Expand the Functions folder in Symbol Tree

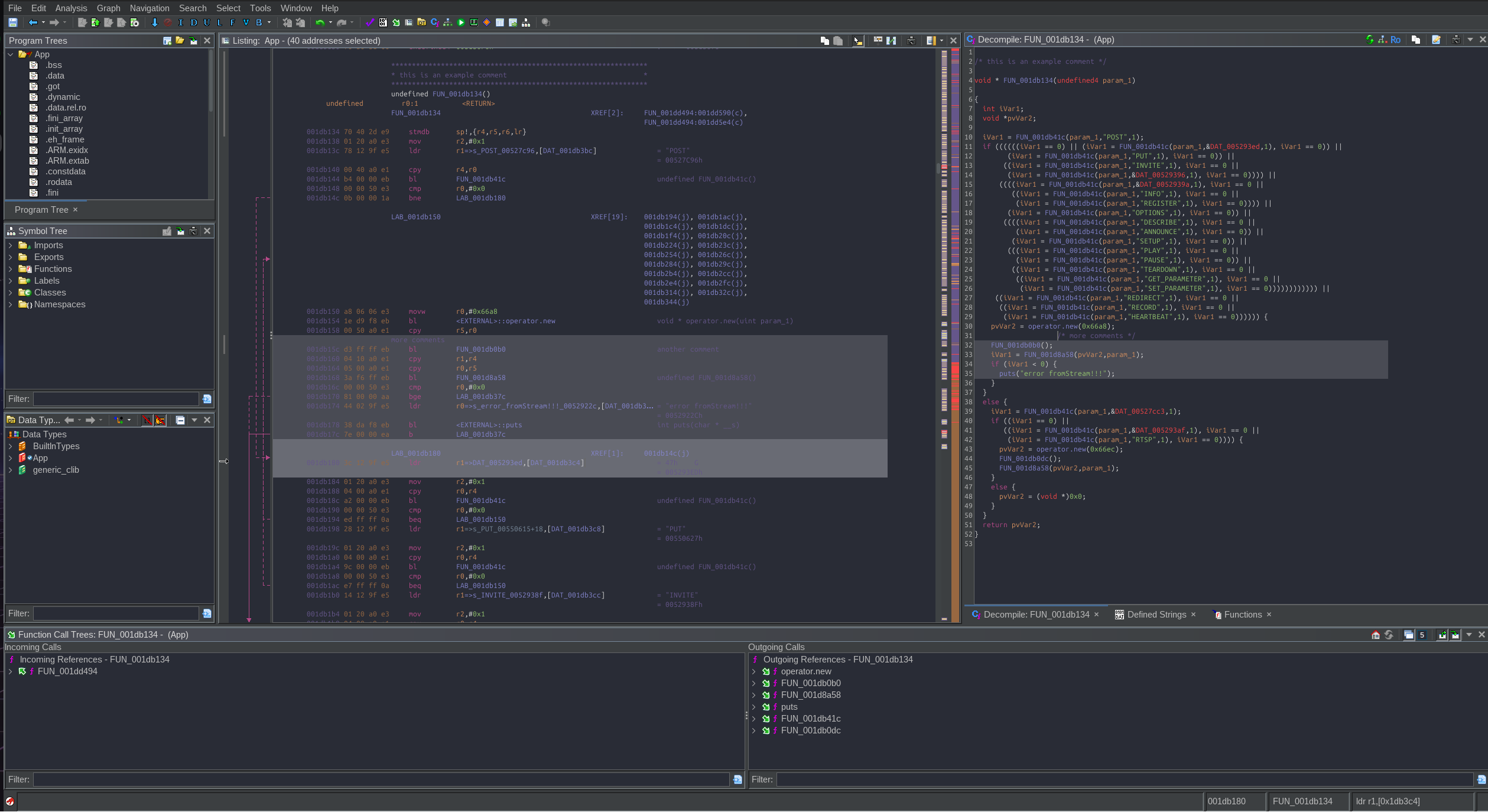10,269
